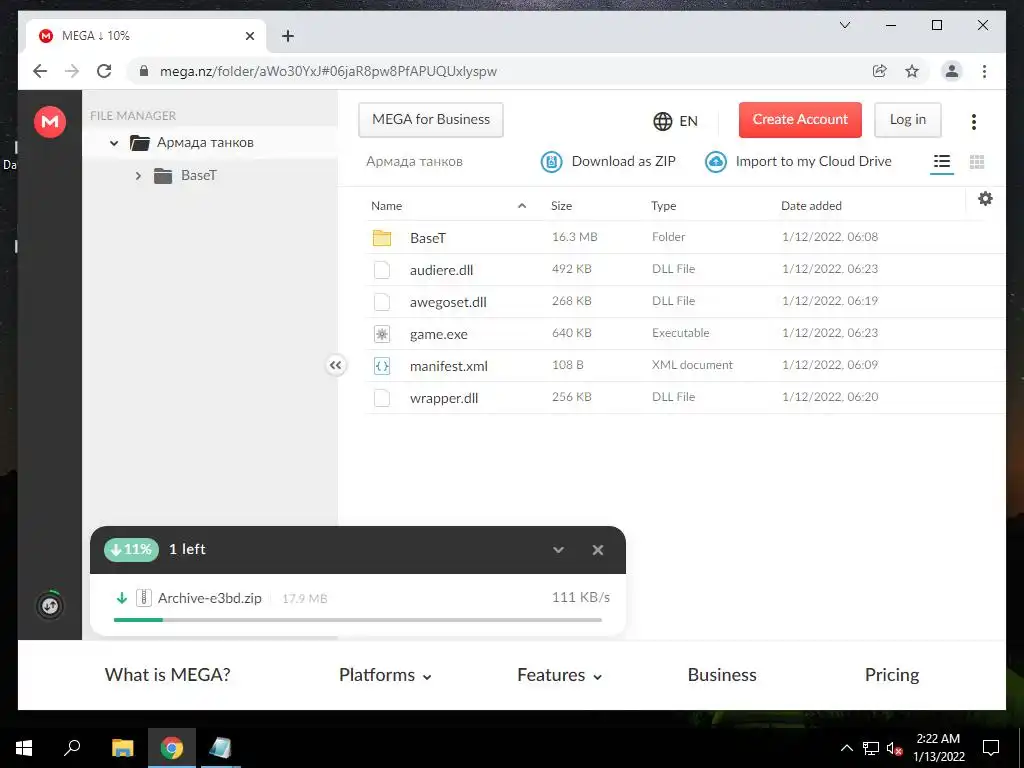
Task: Open a new browser tab
Action: tap(287, 36)
